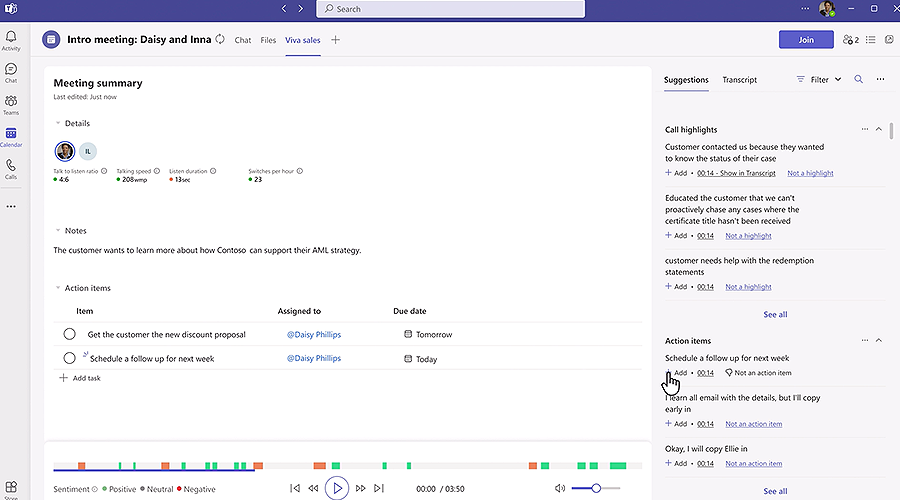Collapse the Call highlights panel
This screenshot has width=900, height=500.
pos(879,129)
